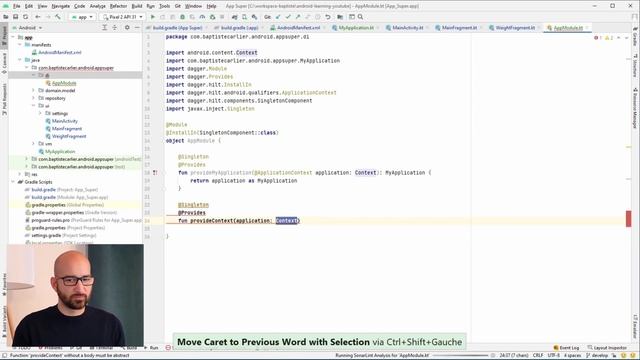Image resolution: width=640 pixels, height=360 pixels.
Task: Expand the res folder
Action: tap(20, 174)
